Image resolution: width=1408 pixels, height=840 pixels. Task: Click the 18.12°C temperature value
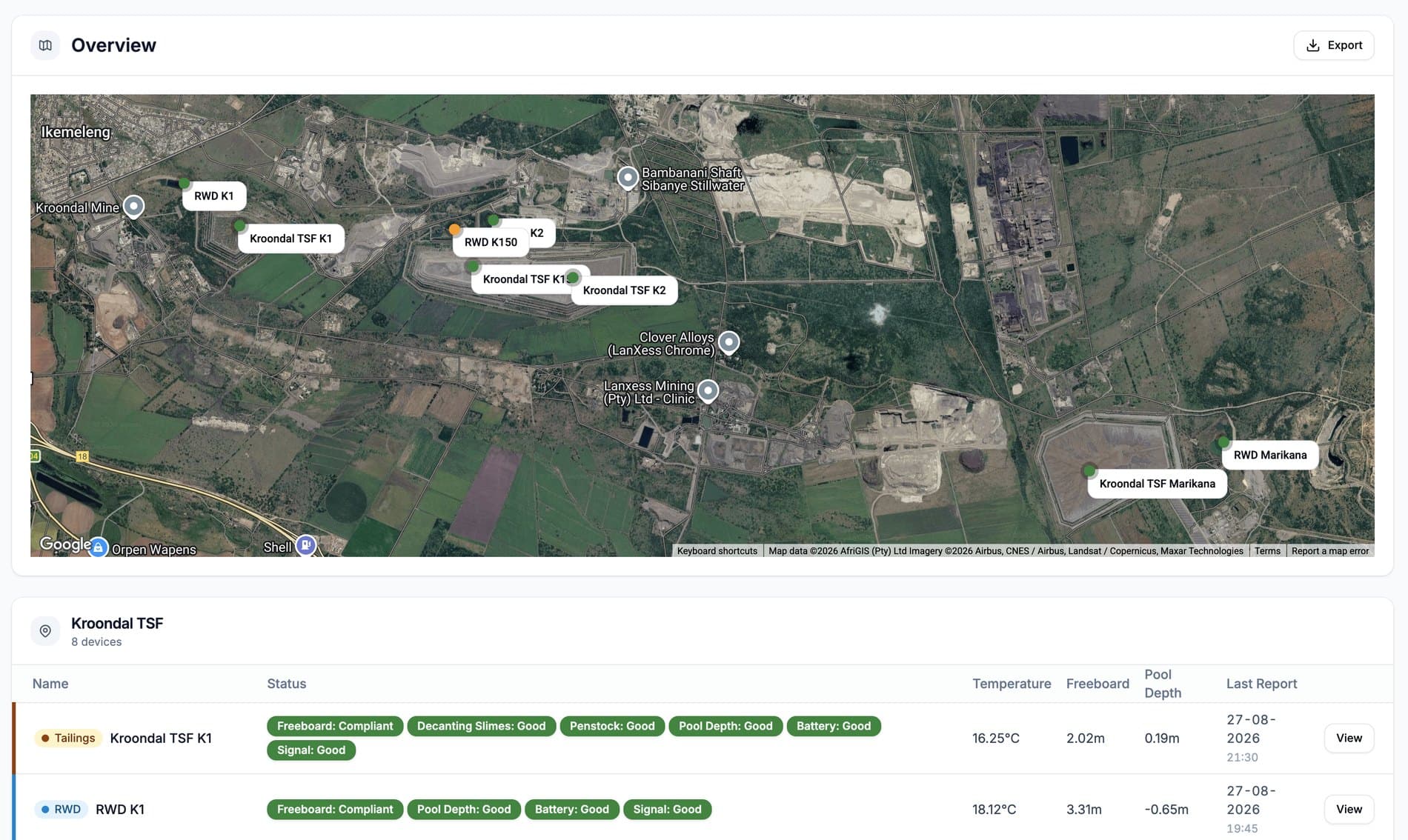994,810
